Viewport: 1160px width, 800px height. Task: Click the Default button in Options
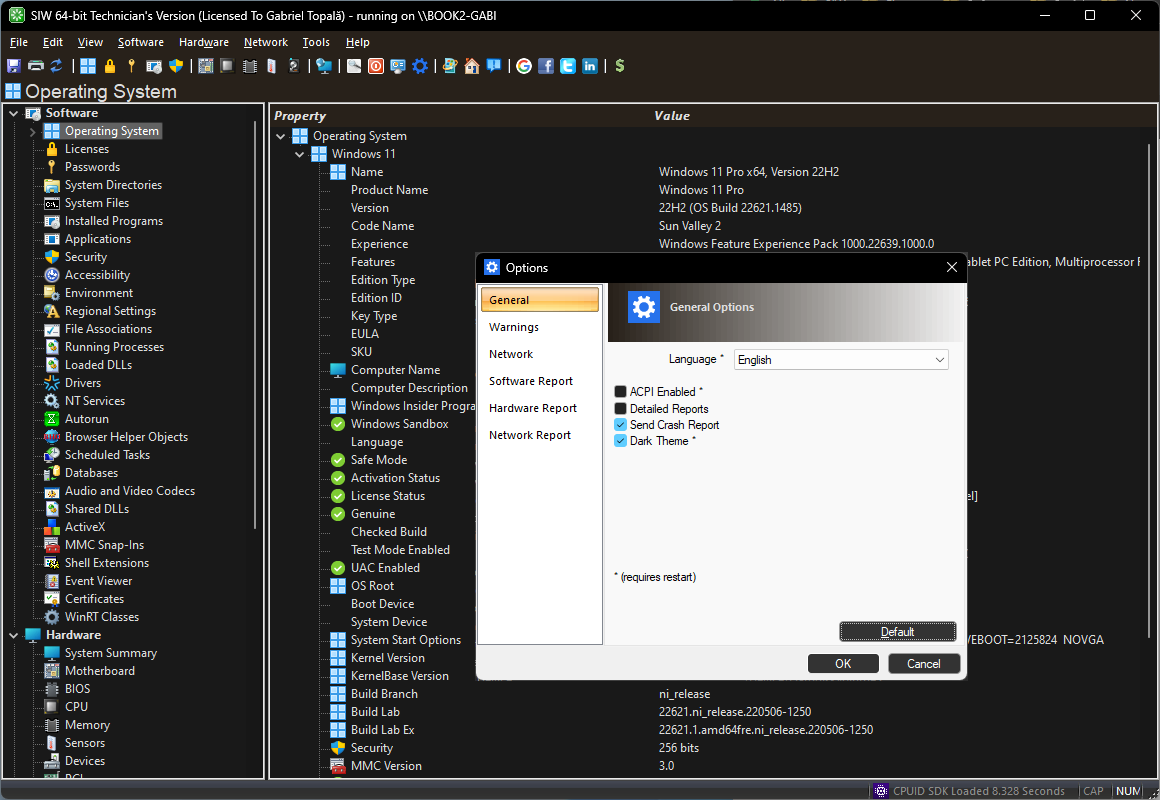tap(897, 631)
